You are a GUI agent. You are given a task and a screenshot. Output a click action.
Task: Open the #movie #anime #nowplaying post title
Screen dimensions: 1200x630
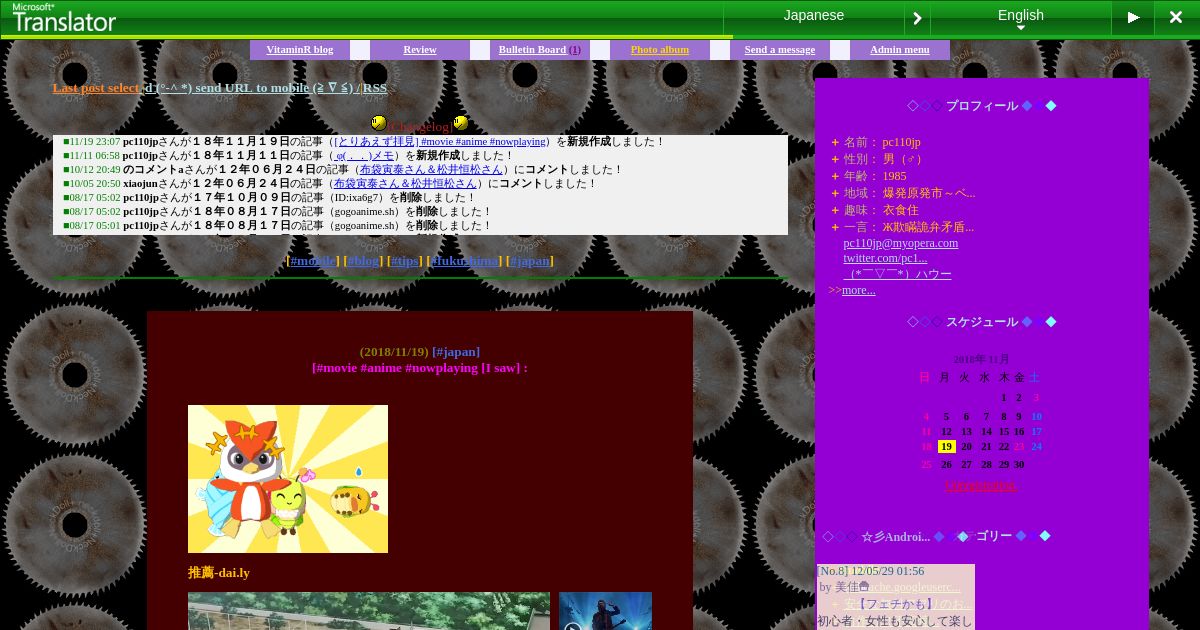(x=420, y=368)
